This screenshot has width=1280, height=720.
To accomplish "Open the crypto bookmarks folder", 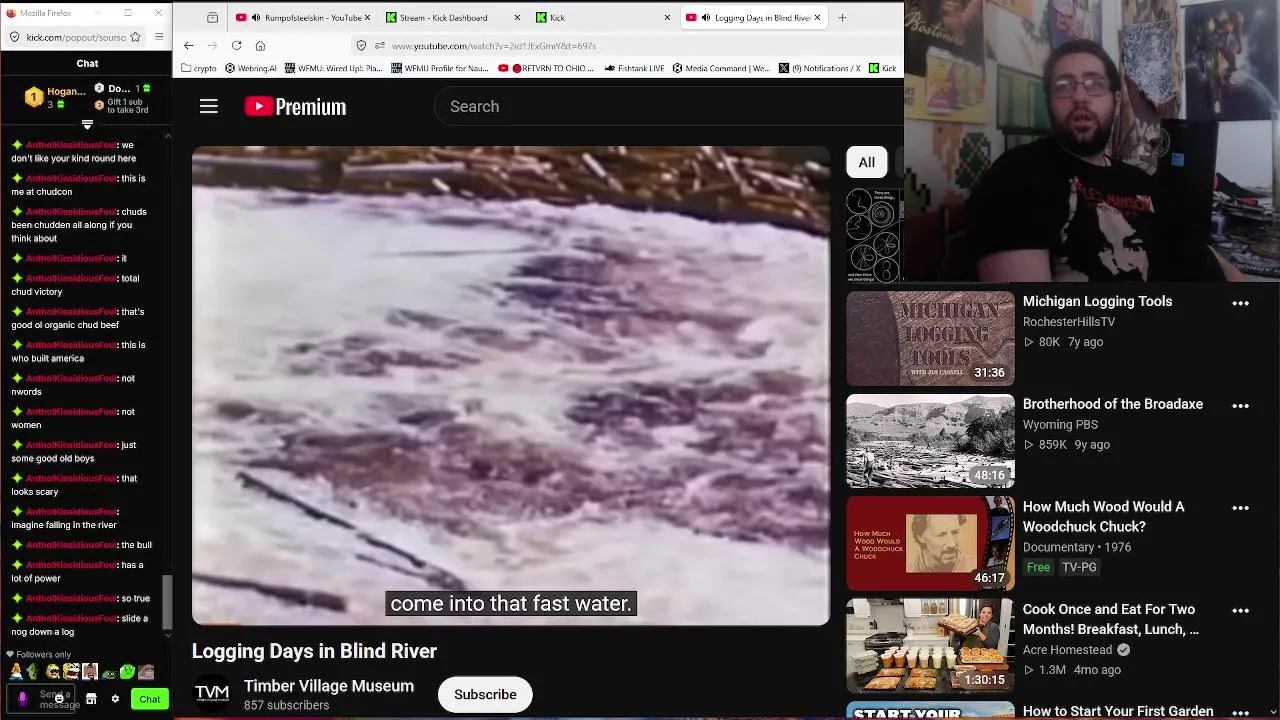I will click(199, 68).
